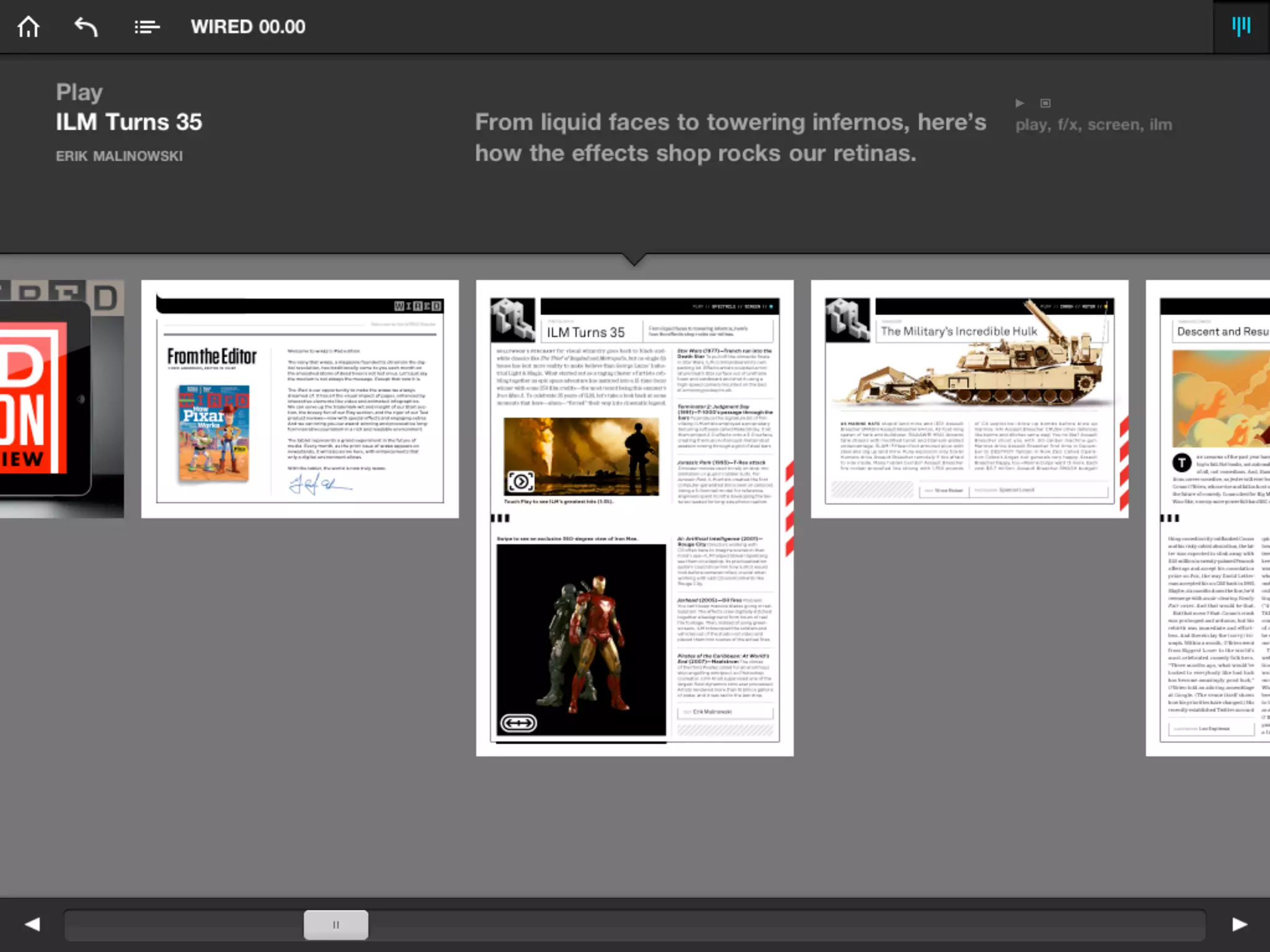Screen dimensions: 1270x952
Task: Click the small play triangle above tags
Action: [x=1019, y=104]
